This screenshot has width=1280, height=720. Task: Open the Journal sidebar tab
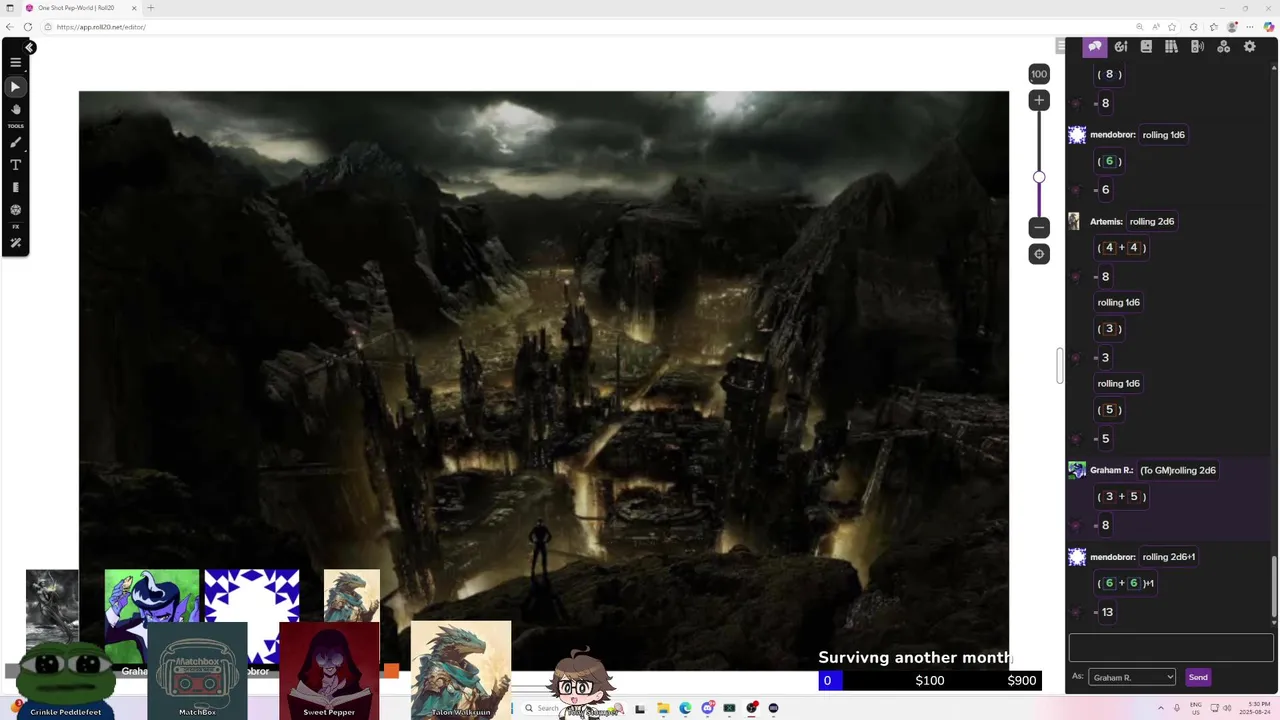click(1146, 47)
